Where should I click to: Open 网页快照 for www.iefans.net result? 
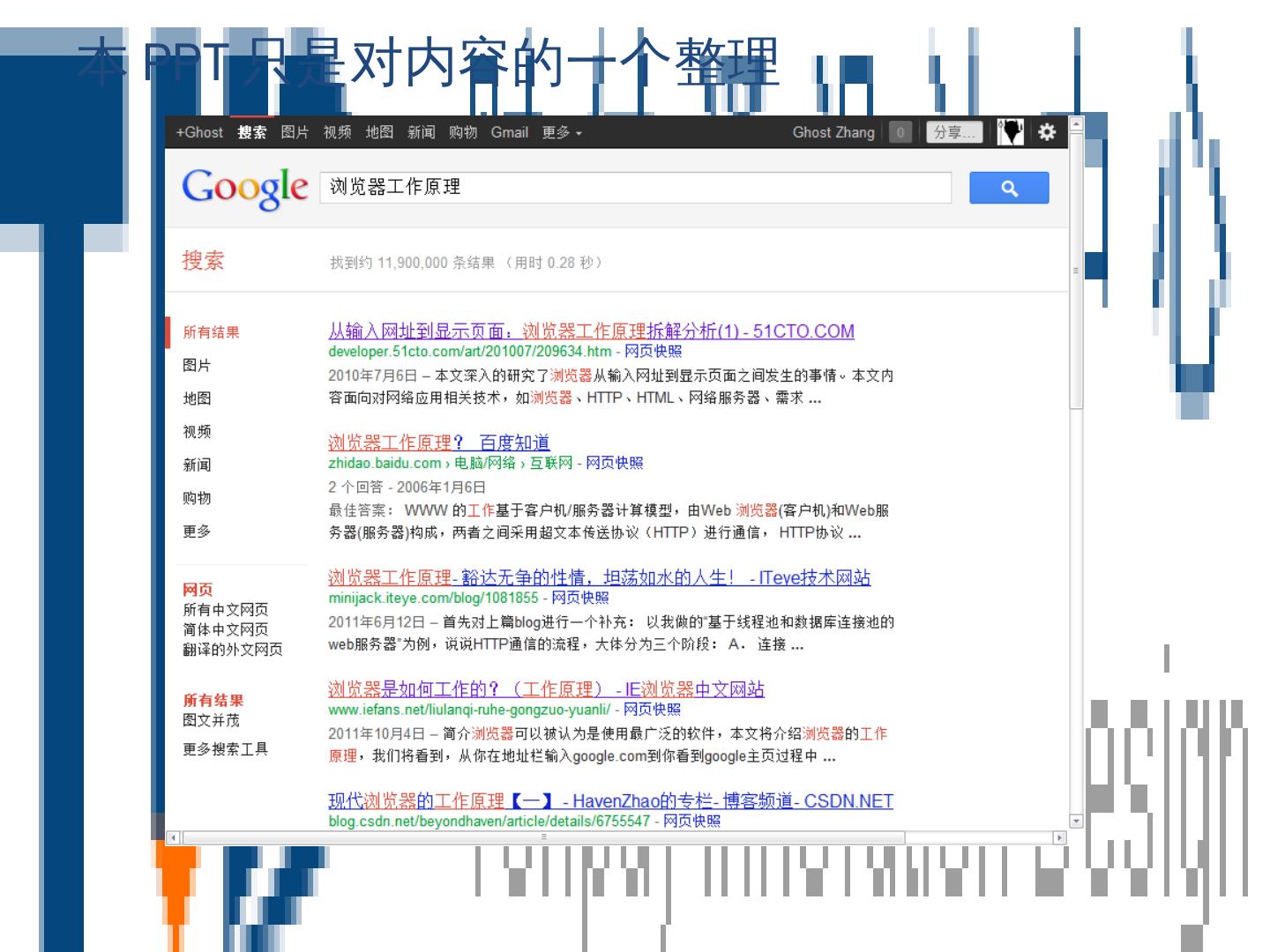tap(653, 710)
